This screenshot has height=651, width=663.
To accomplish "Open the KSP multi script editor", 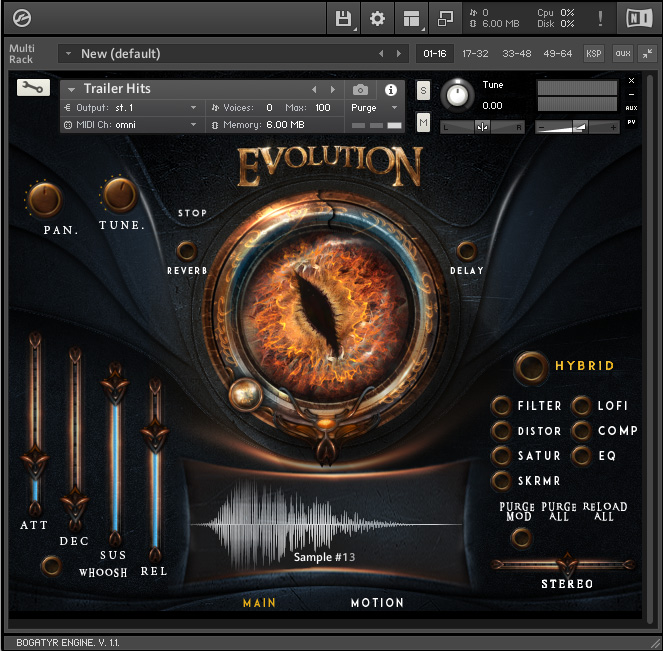I will (x=594, y=53).
